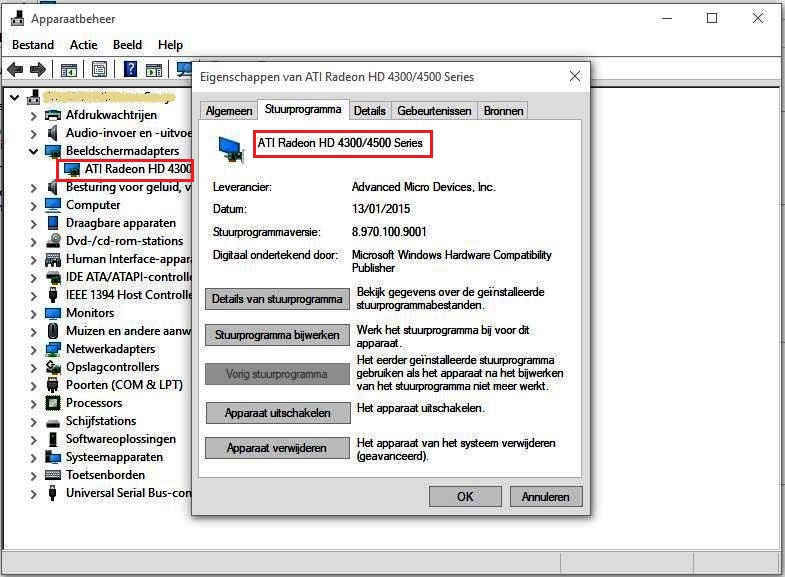Click the date value 13/01/2015

coord(381,209)
